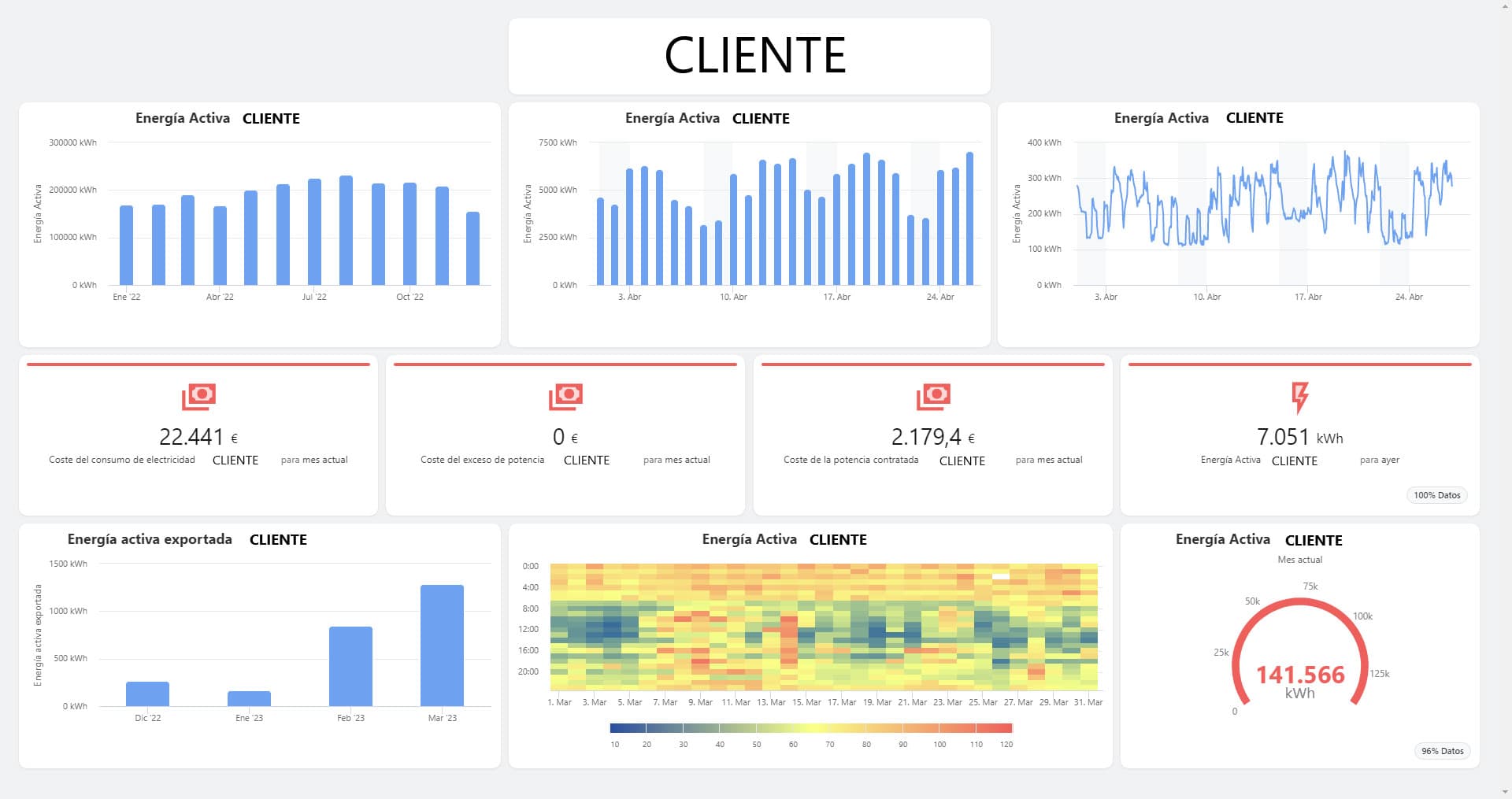The height and width of the screenshot is (799, 1512).
Task: Click the lightning bolt icon above 7.051 kWh
Action: tap(1300, 398)
